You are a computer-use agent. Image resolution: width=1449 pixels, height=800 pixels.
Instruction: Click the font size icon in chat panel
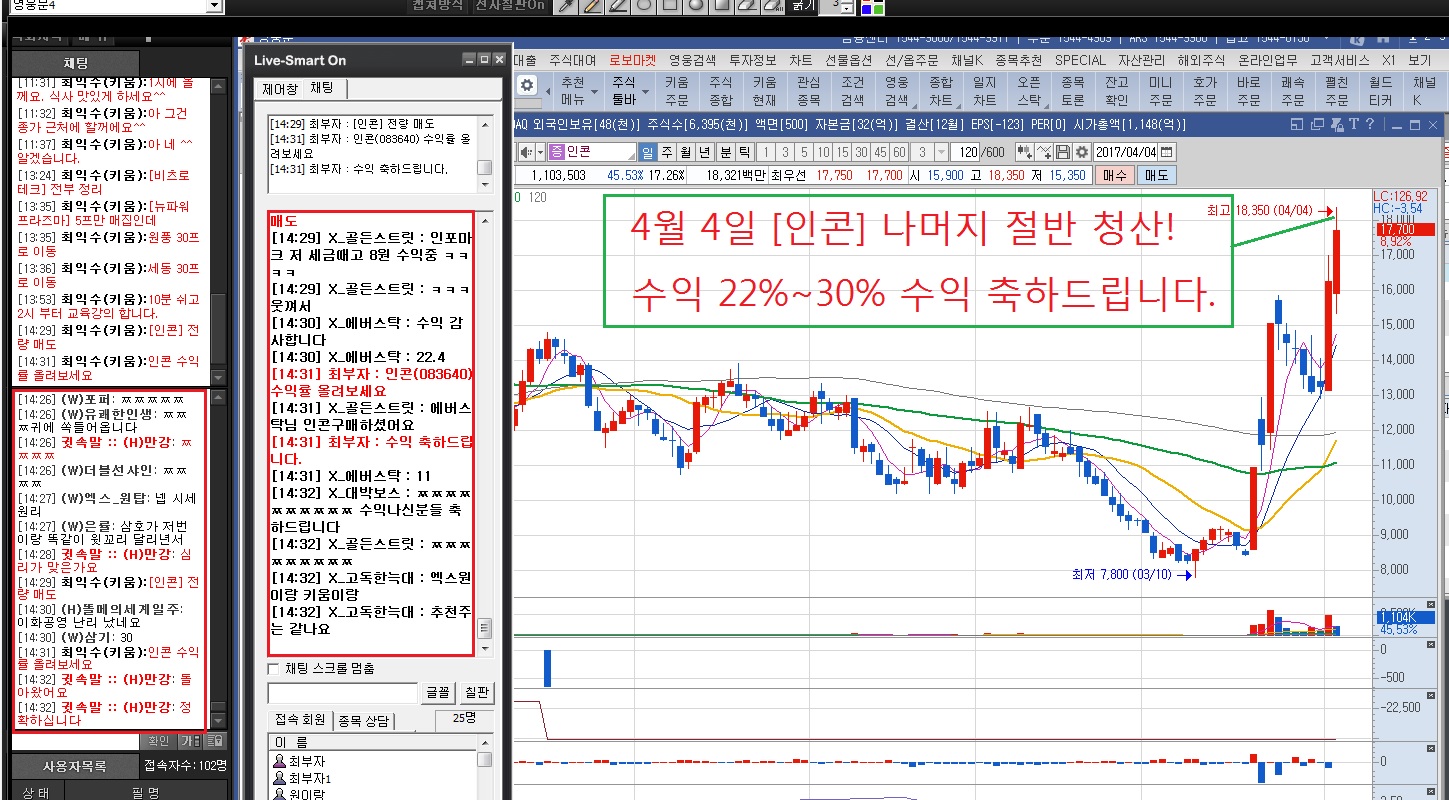click(x=190, y=741)
